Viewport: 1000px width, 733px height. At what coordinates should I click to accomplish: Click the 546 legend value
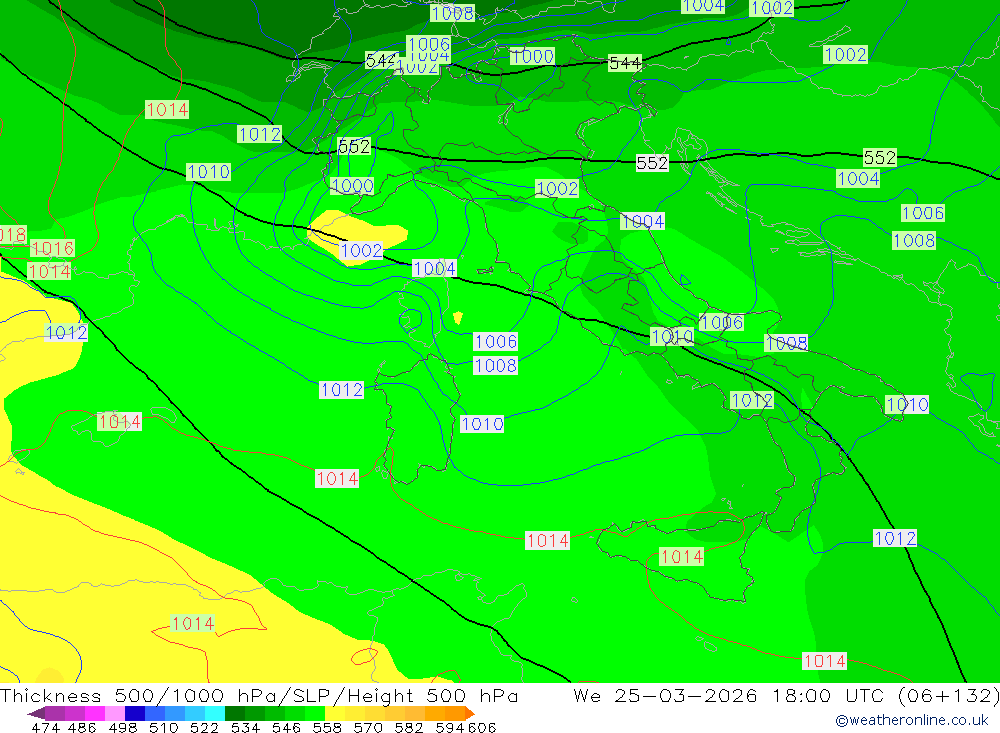coord(286,727)
